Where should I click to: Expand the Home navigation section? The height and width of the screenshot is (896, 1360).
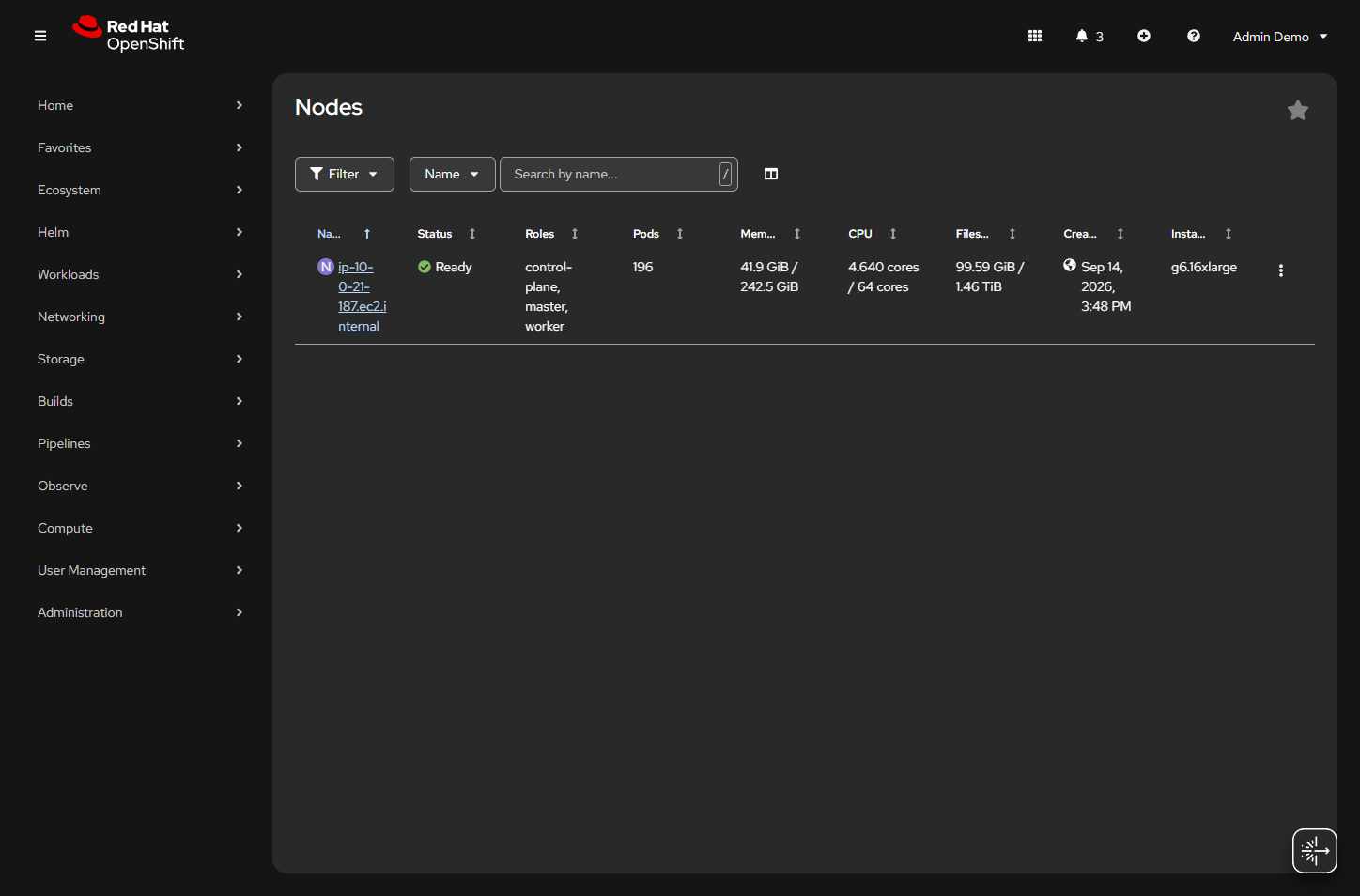pyautogui.click(x=140, y=105)
